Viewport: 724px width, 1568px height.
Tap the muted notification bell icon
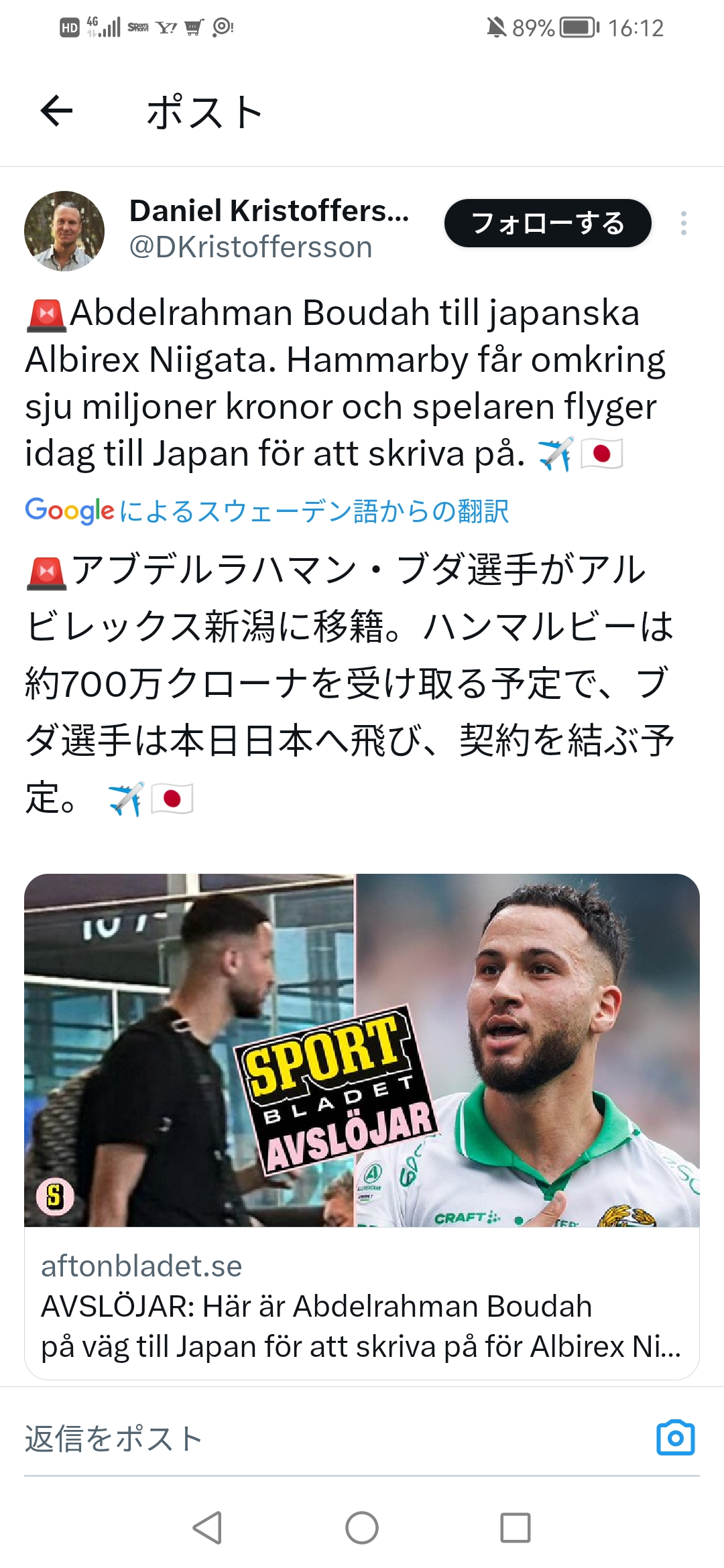pos(496,27)
